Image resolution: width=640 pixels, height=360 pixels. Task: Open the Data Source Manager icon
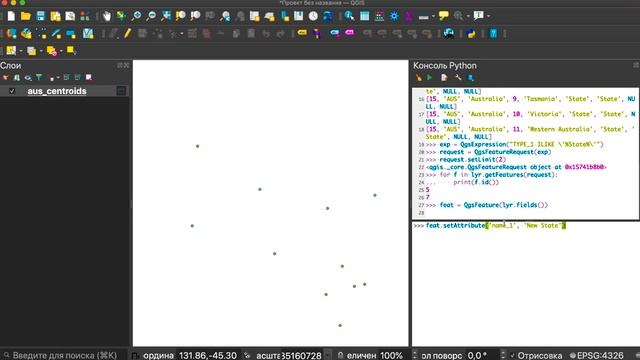(x=11, y=33)
